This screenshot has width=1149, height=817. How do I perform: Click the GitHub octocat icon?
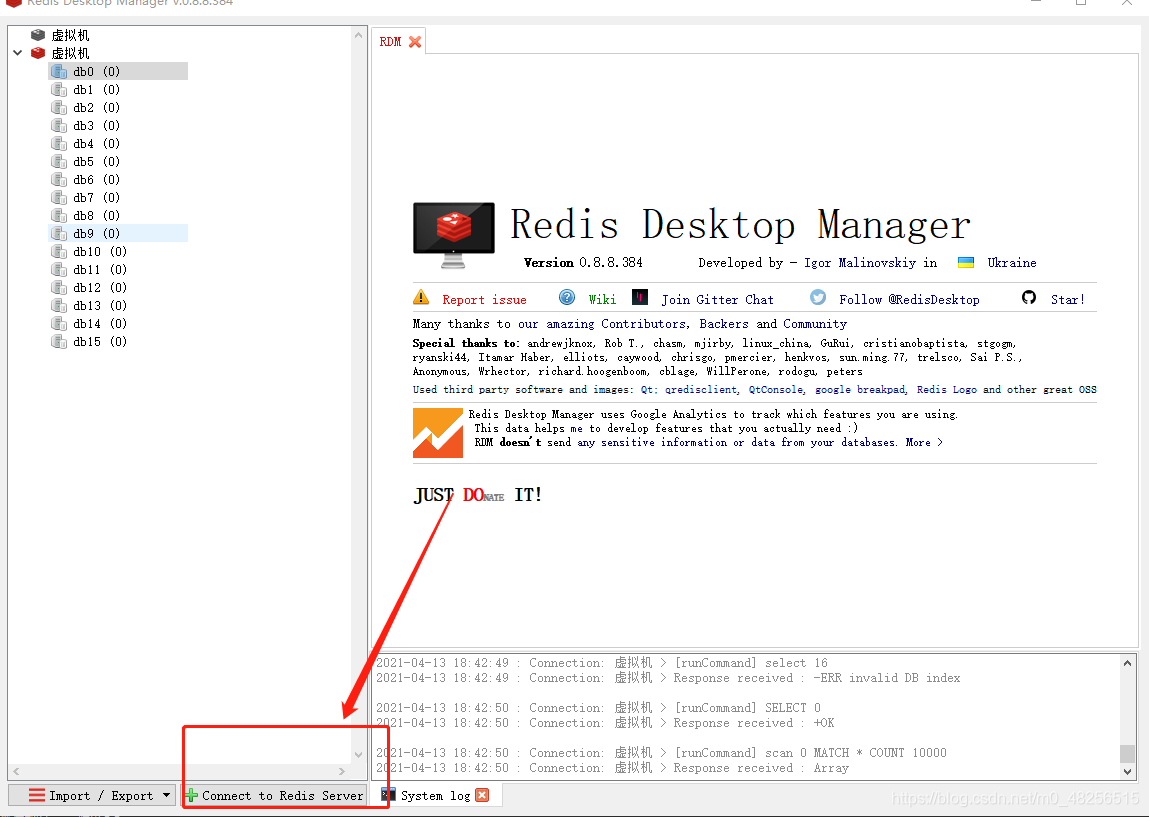click(x=1029, y=297)
